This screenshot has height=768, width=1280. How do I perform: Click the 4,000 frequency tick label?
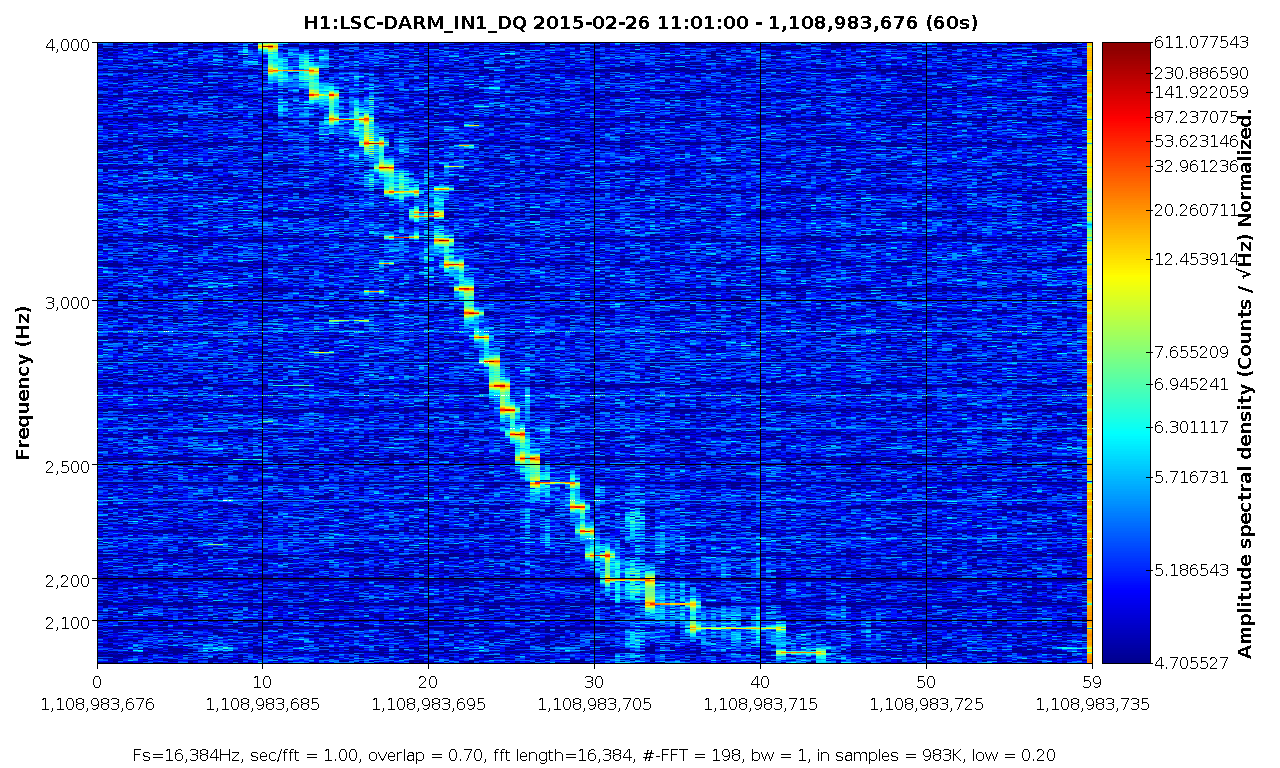click(68, 44)
